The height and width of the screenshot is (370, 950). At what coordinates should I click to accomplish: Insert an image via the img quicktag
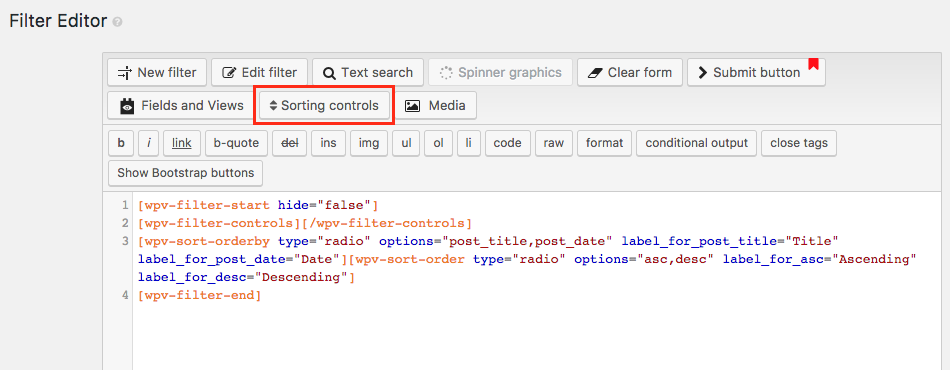pos(369,144)
